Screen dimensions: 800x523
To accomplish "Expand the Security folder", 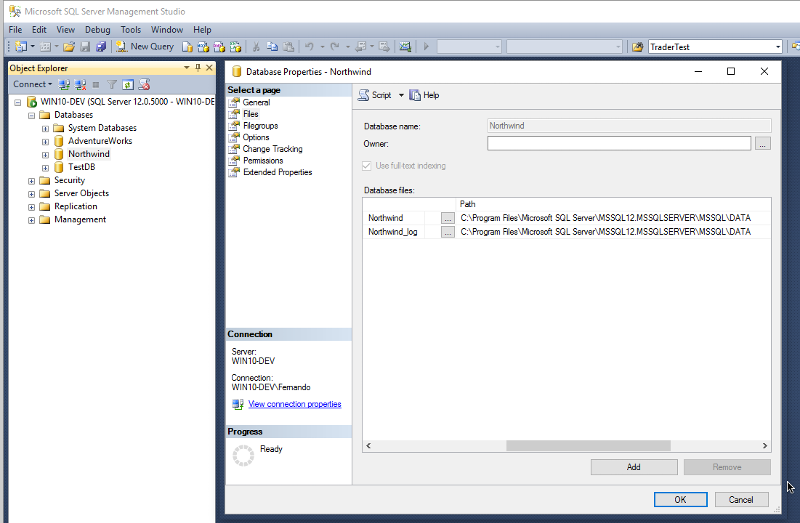I will 32,181.
